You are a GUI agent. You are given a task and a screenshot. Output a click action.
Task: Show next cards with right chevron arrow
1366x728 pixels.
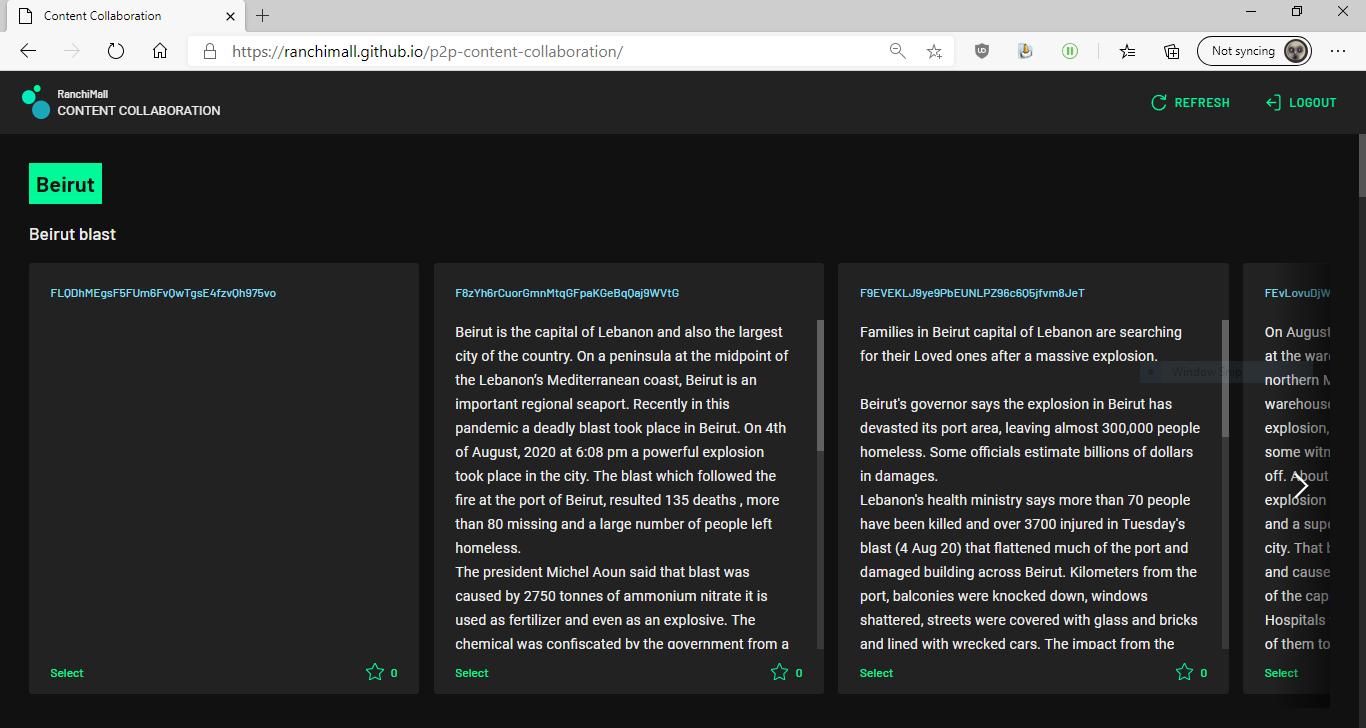pos(1300,486)
